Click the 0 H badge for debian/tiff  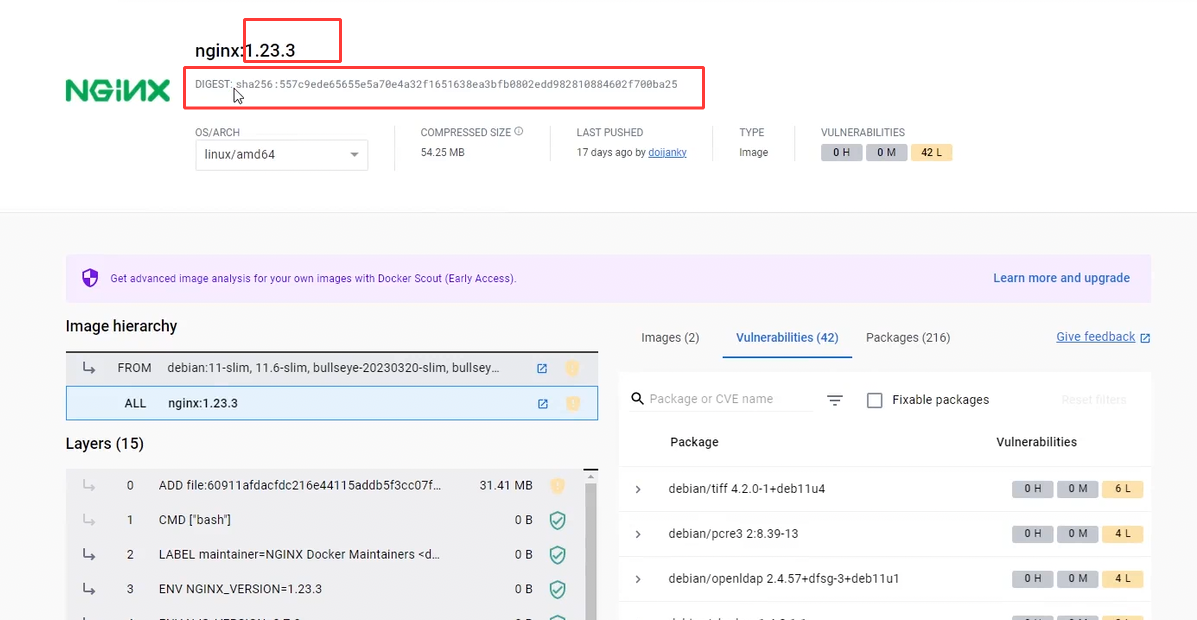[1033, 489]
